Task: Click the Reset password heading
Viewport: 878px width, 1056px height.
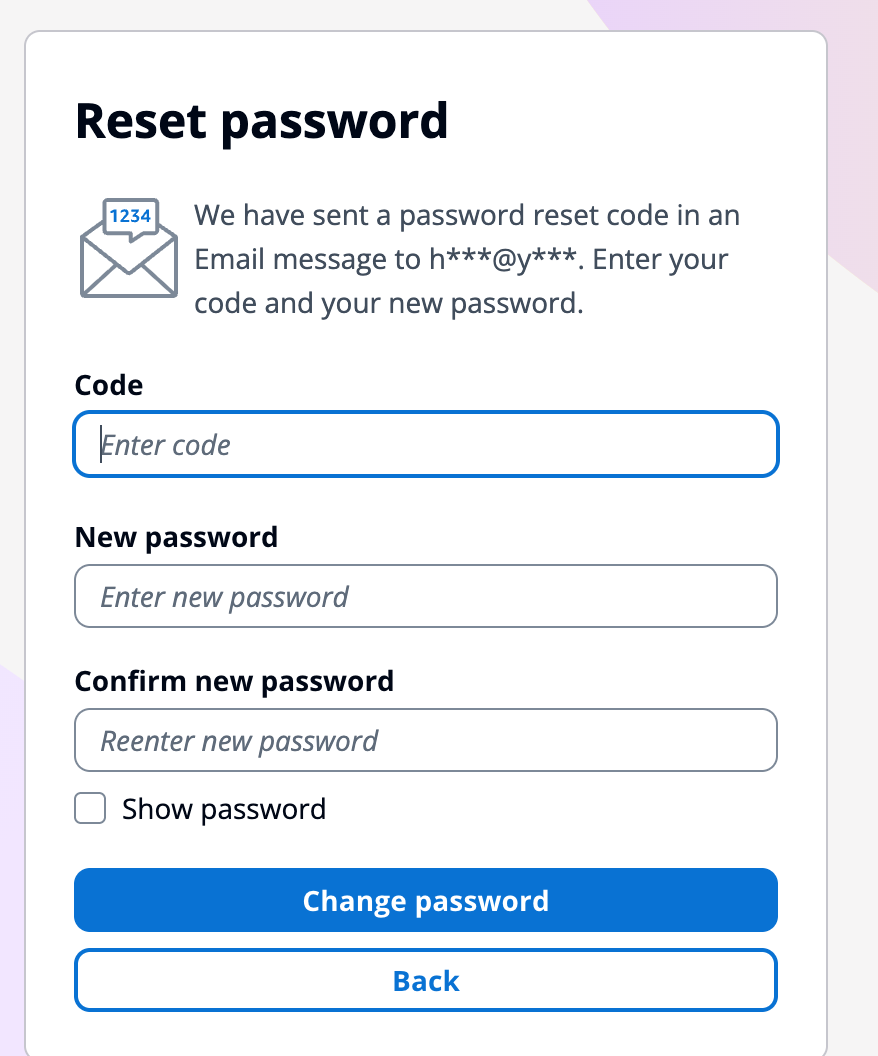Action: tap(262, 121)
